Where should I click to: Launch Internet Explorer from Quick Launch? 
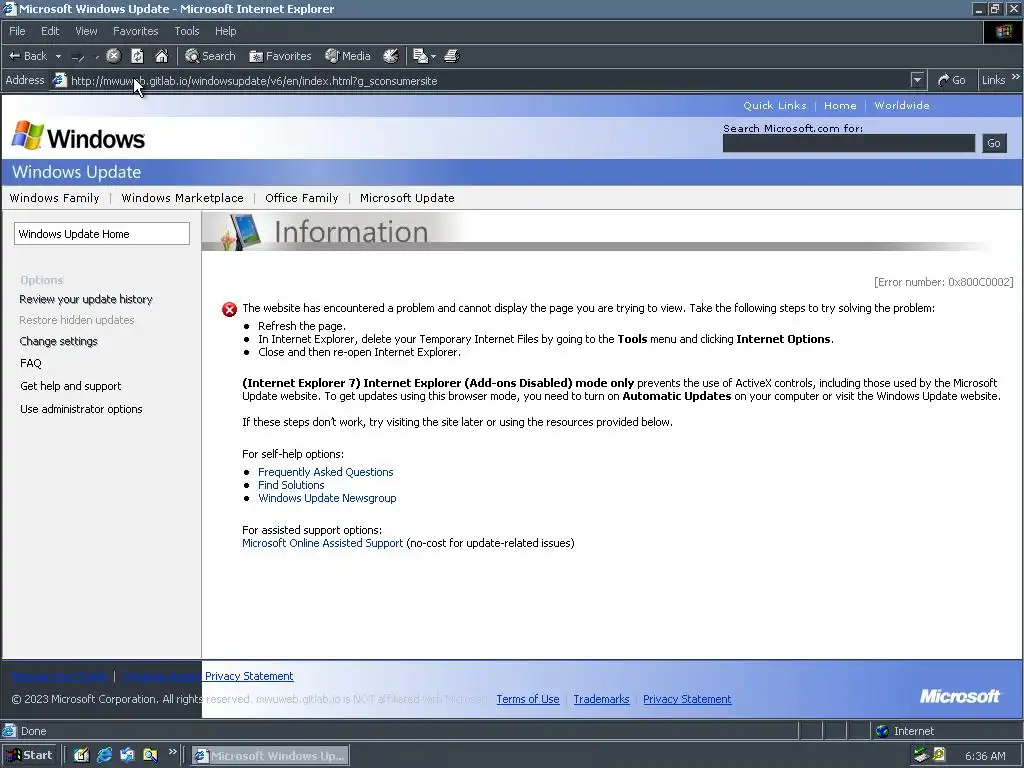[104, 756]
